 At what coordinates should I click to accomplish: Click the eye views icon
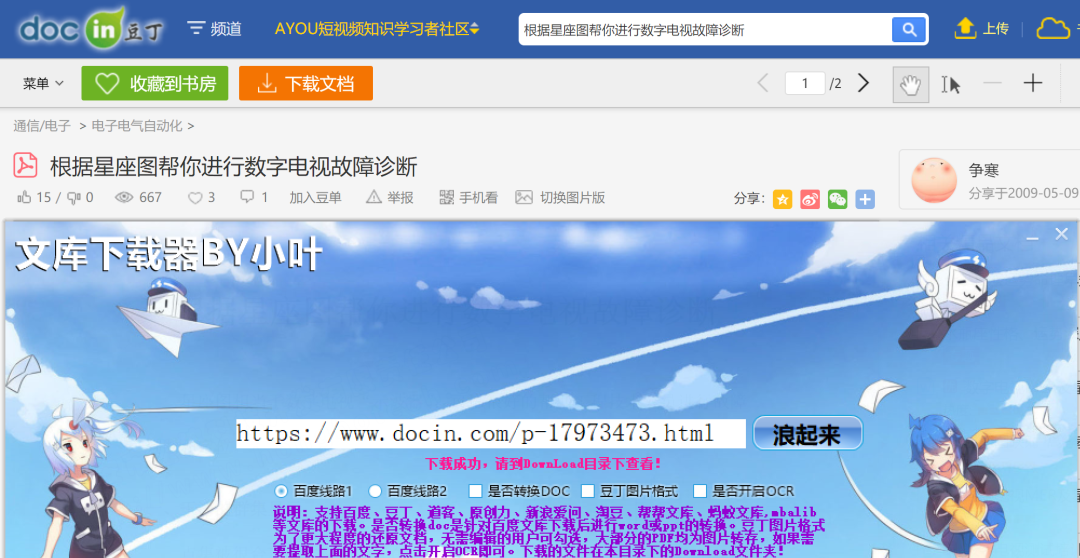pos(124,198)
